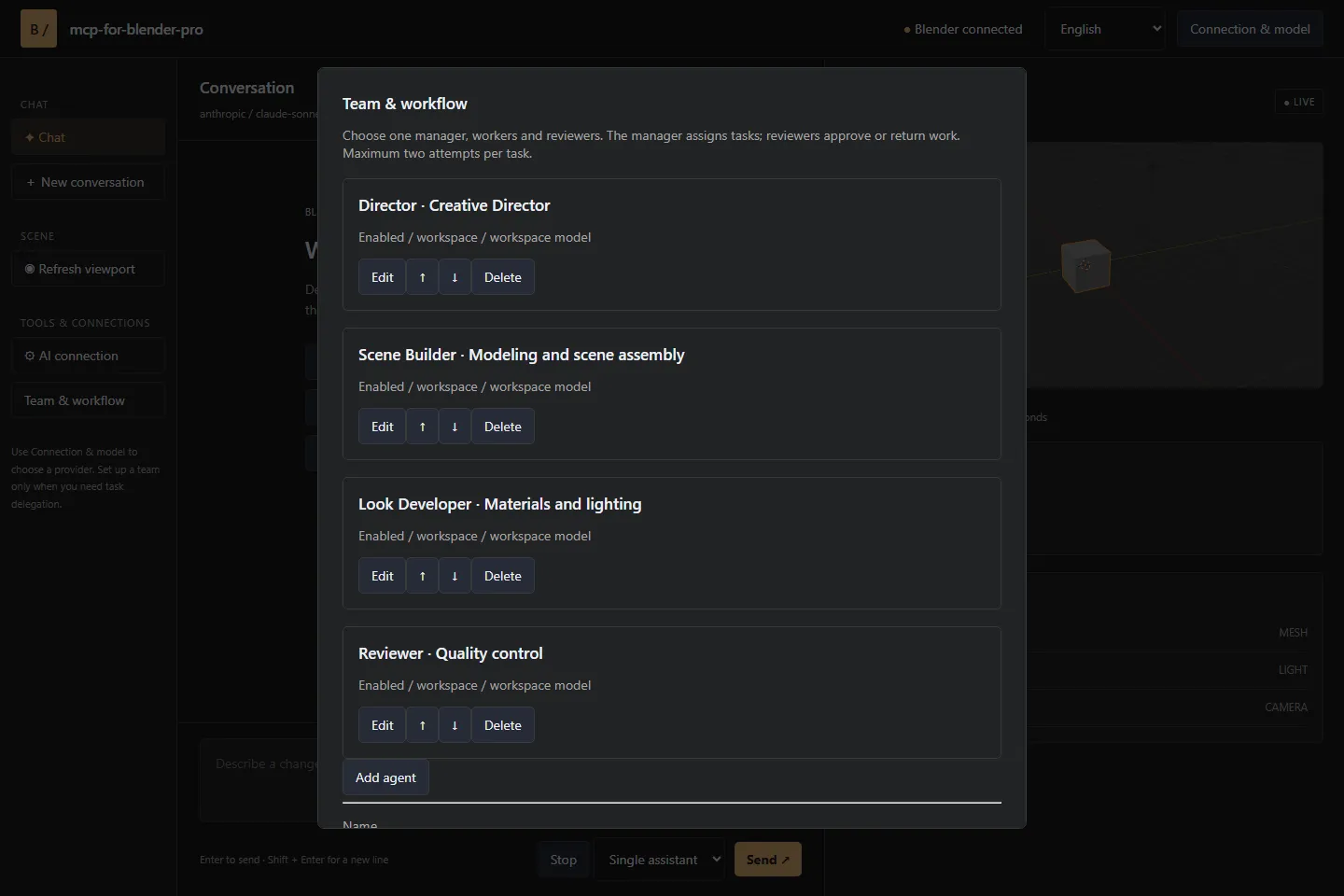Move Scene Builder agent down
This screenshot has width=1344, height=896.
[x=455, y=427]
